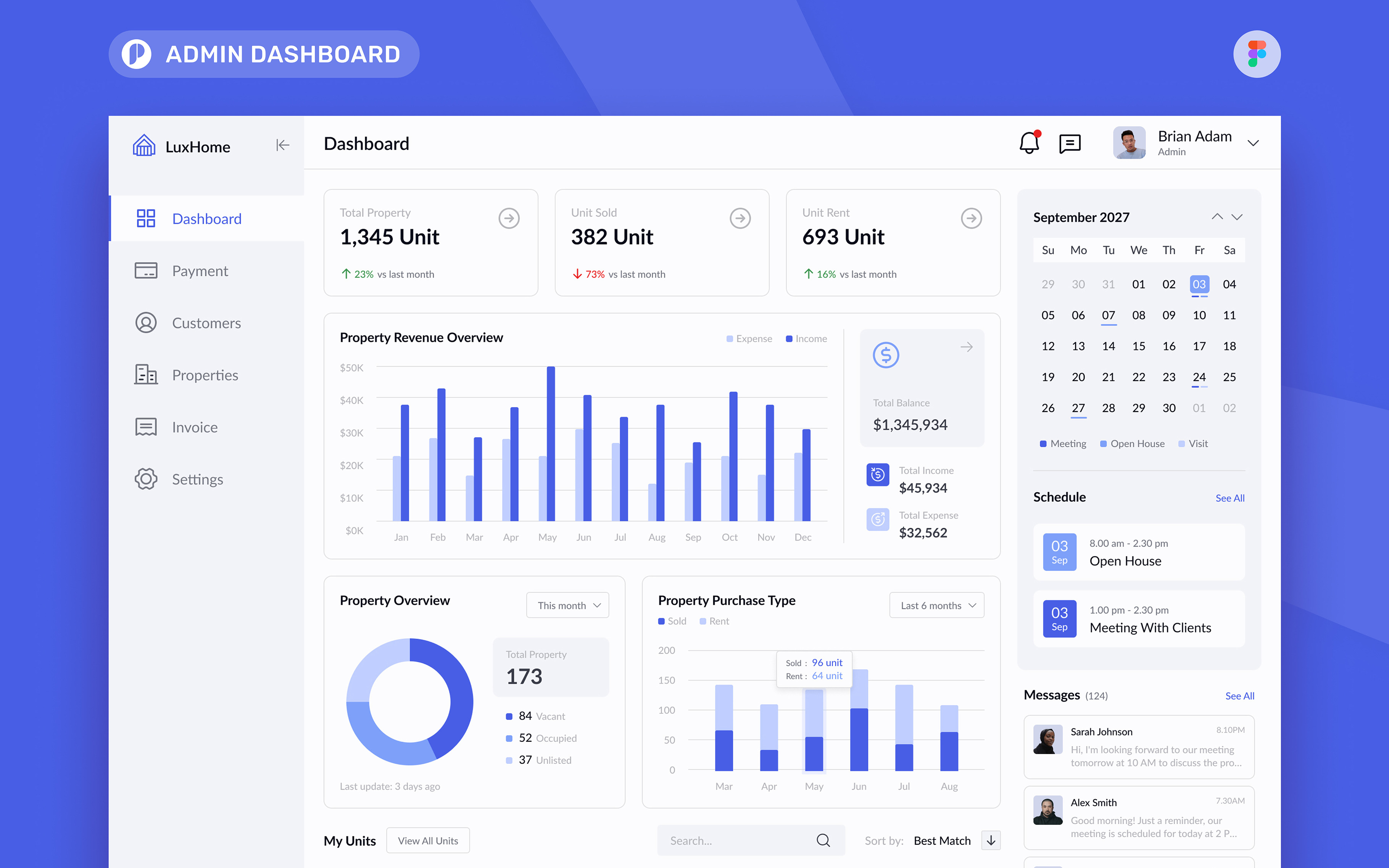
Task: Click the search magnifier icon
Action: coord(823,841)
